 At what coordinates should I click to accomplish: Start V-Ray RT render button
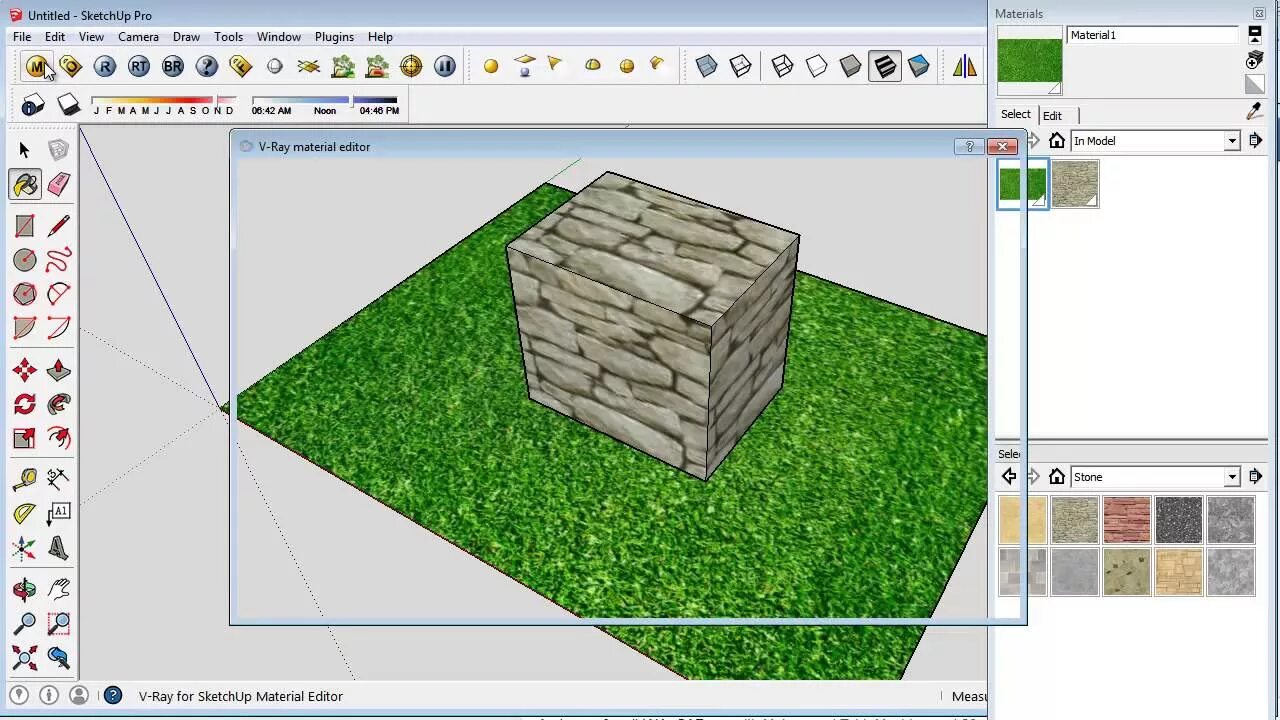pos(139,67)
